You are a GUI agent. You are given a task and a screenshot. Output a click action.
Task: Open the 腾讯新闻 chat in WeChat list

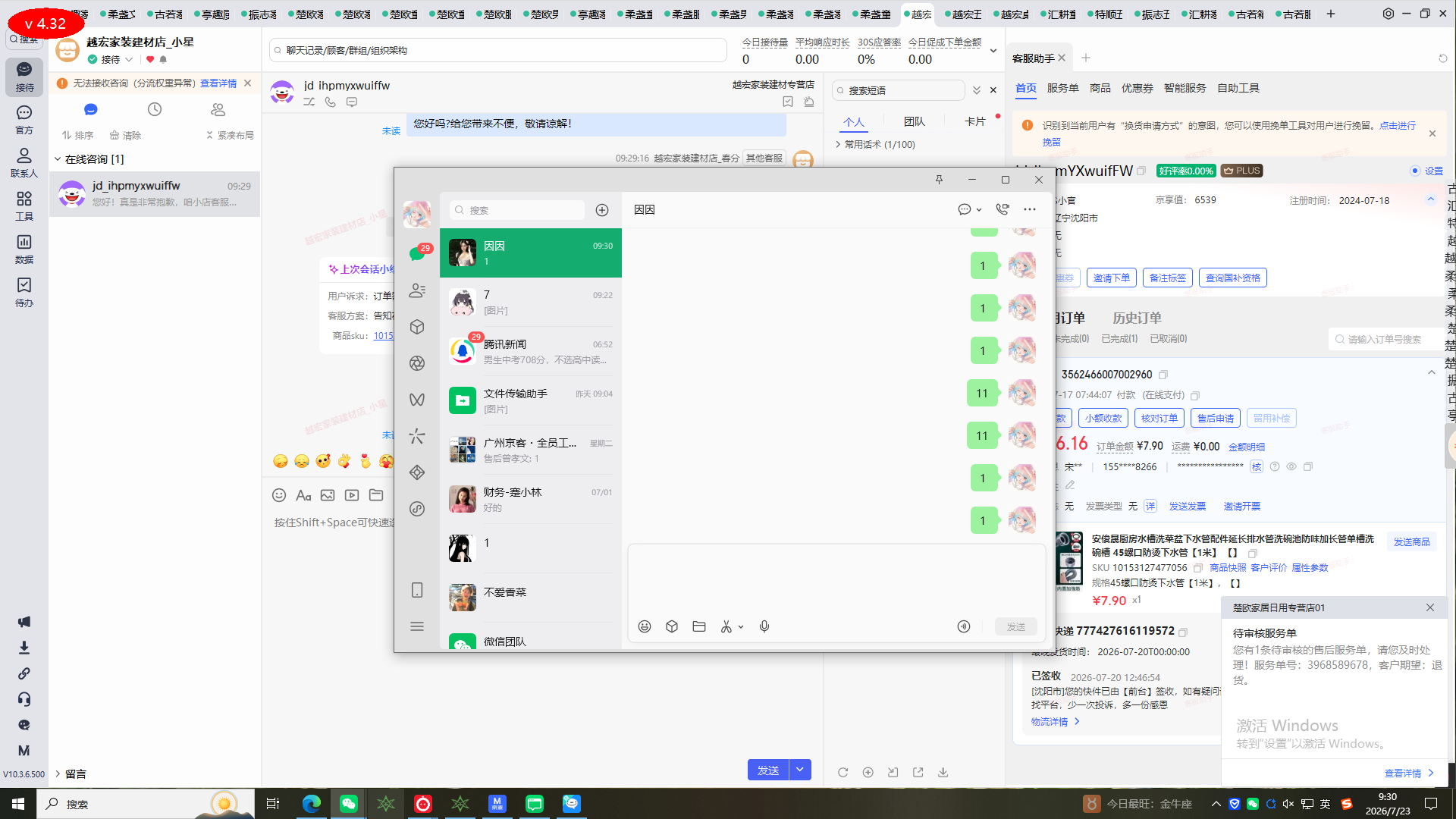tap(531, 351)
